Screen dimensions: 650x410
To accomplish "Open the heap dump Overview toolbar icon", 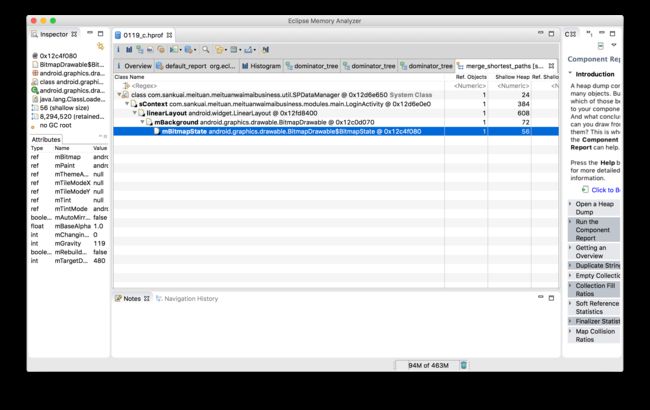I will [118, 50].
